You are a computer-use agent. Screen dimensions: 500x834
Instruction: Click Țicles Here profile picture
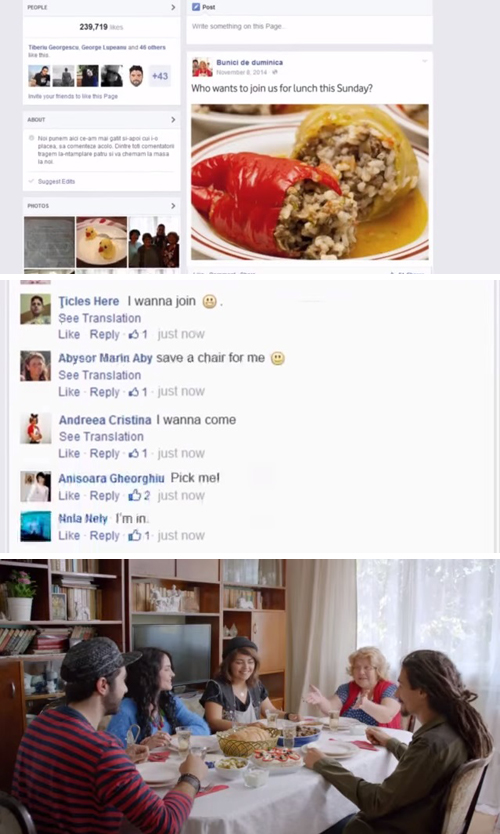click(x=36, y=309)
